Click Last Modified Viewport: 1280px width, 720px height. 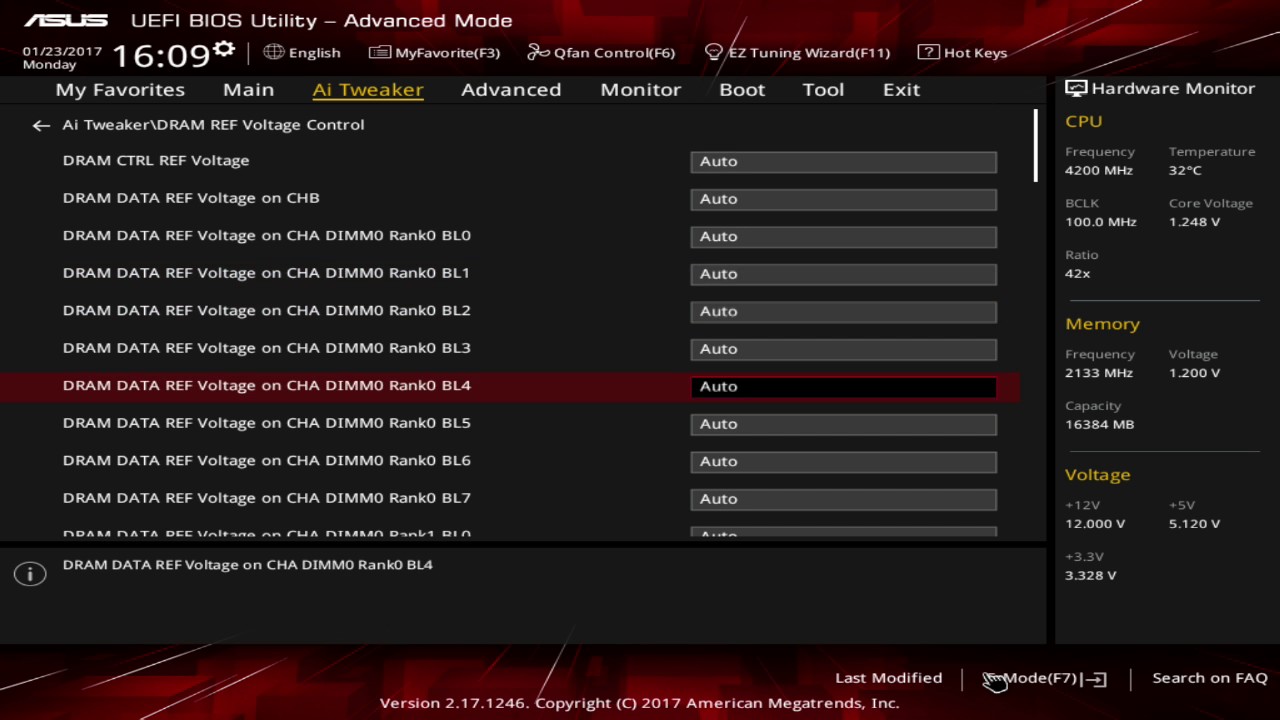point(888,678)
